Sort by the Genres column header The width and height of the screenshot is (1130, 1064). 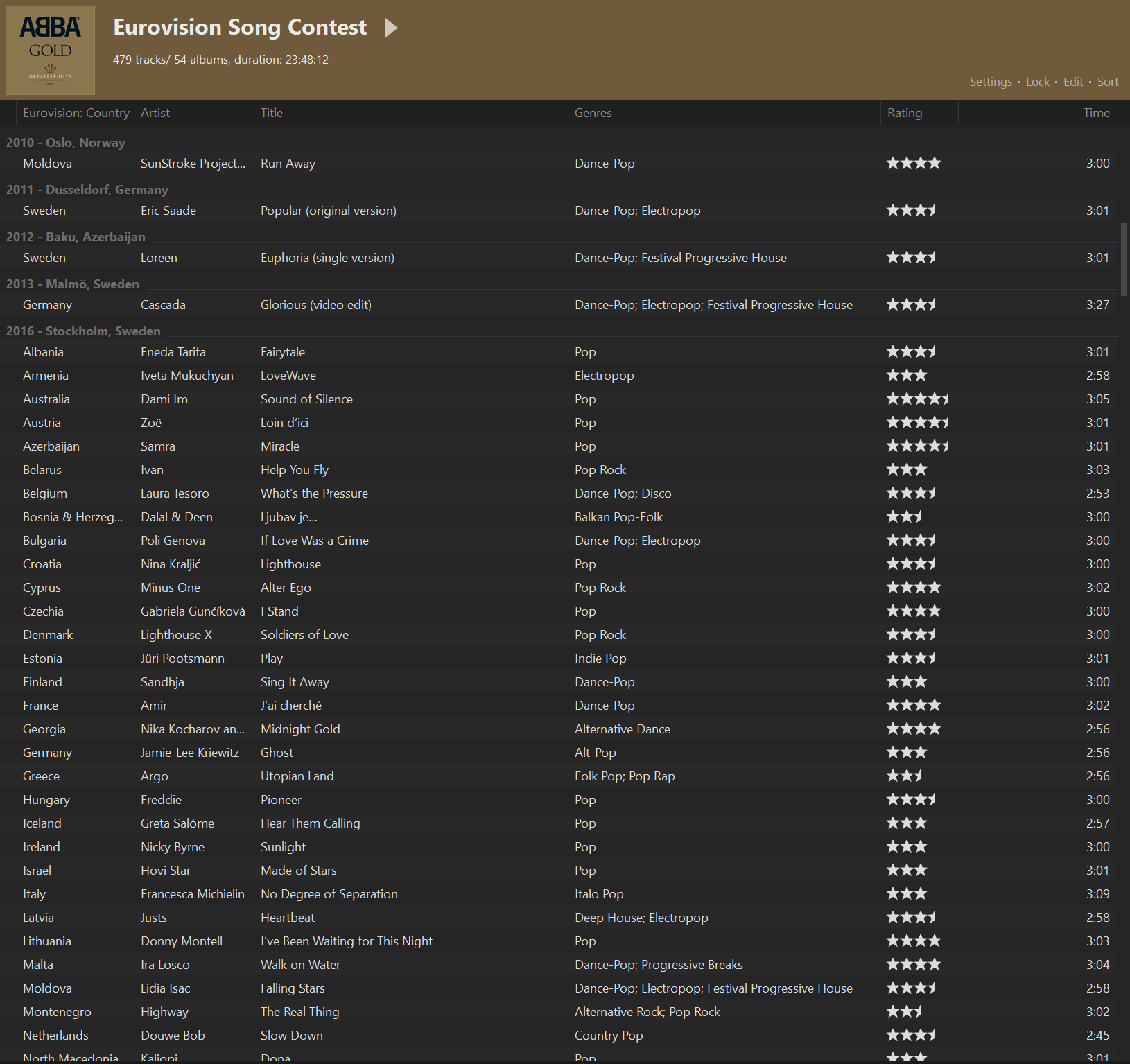pos(593,113)
